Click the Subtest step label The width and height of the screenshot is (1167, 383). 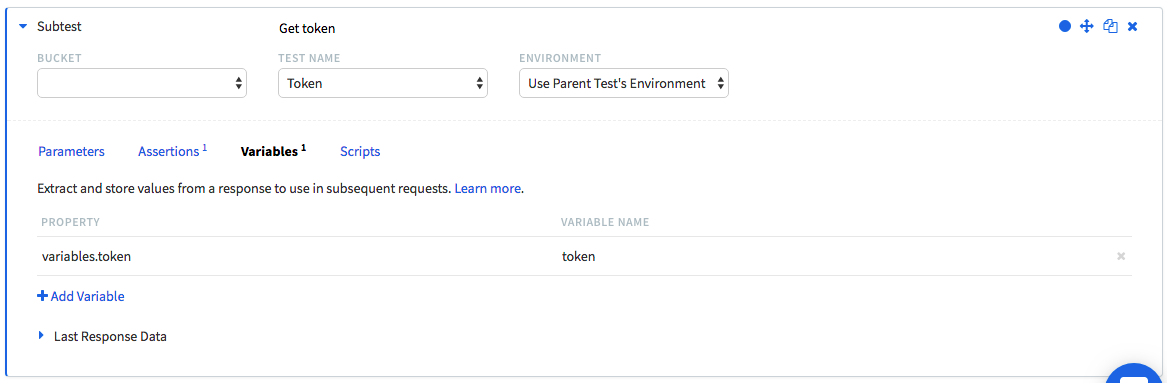(x=60, y=26)
